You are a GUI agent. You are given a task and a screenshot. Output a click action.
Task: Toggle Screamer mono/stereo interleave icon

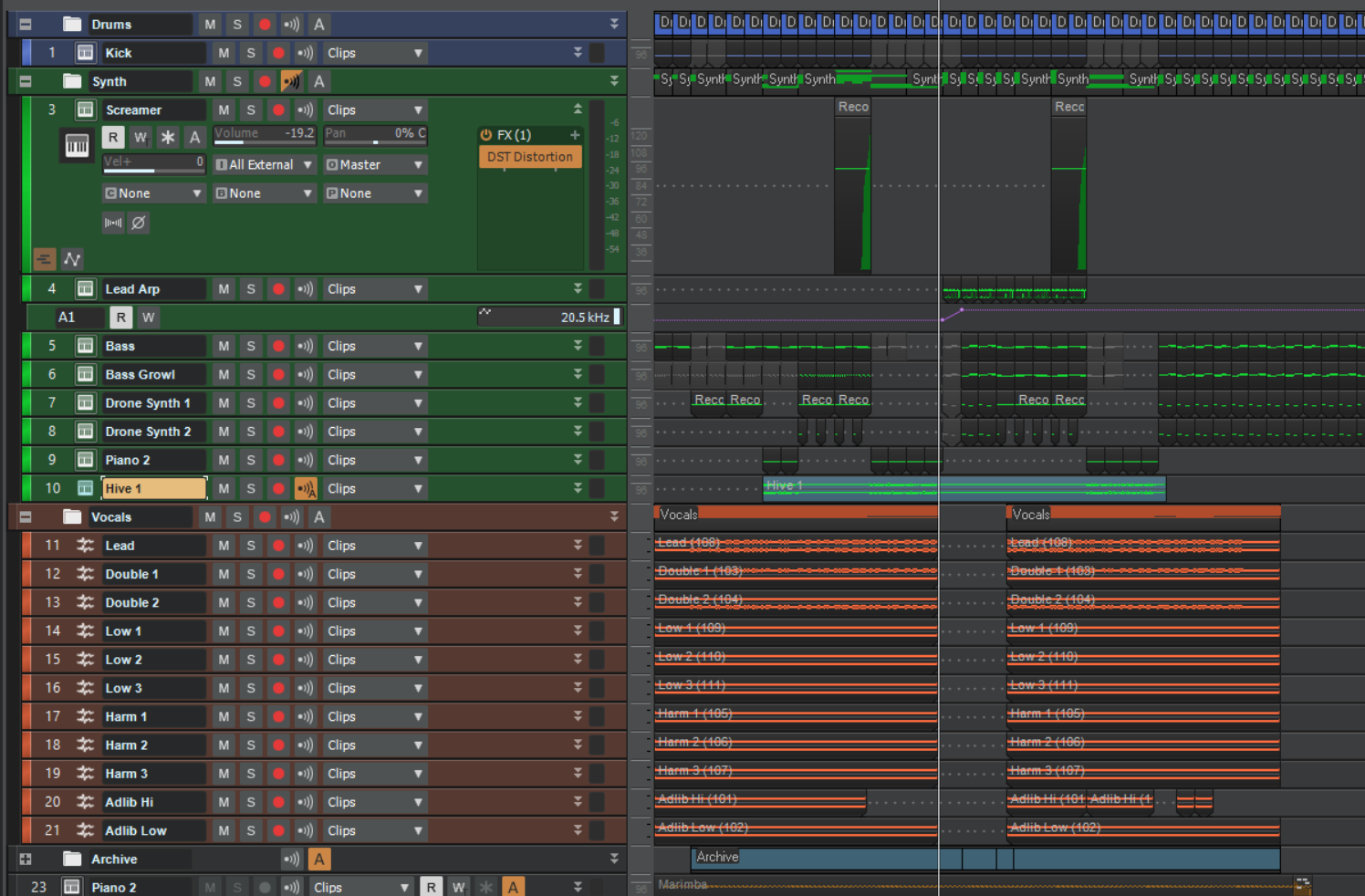tap(113, 223)
